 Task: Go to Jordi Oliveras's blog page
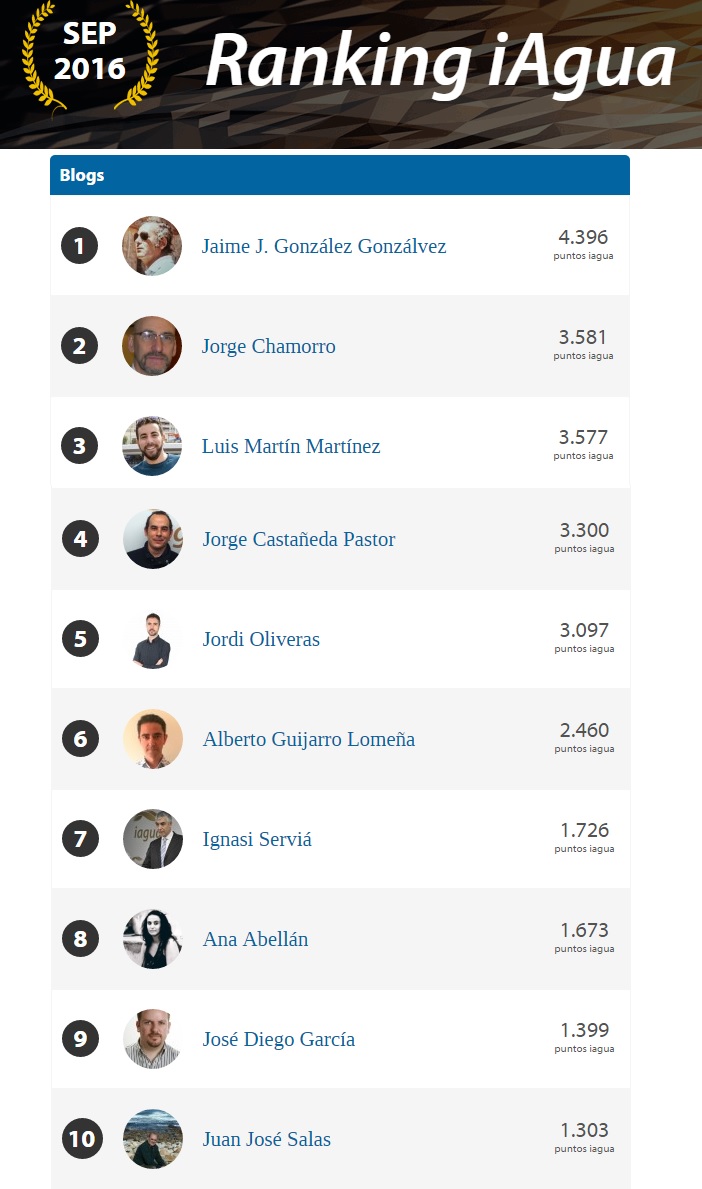(x=261, y=639)
